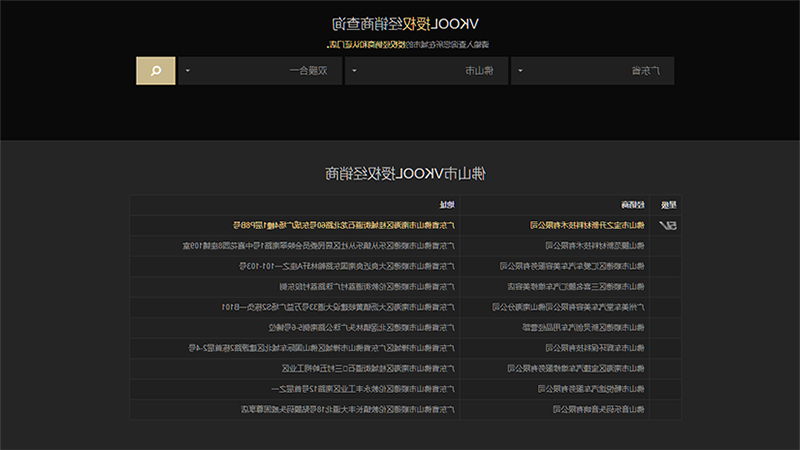Click the 经销商 column header

point(633,205)
